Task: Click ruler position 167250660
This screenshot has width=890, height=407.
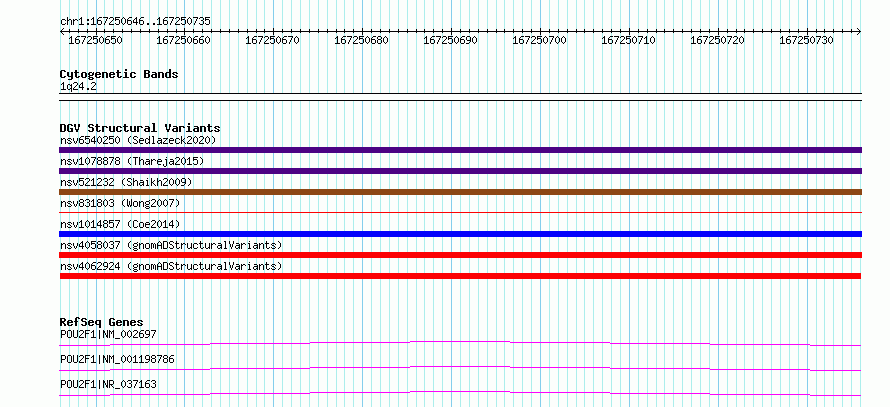Action: (183, 40)
